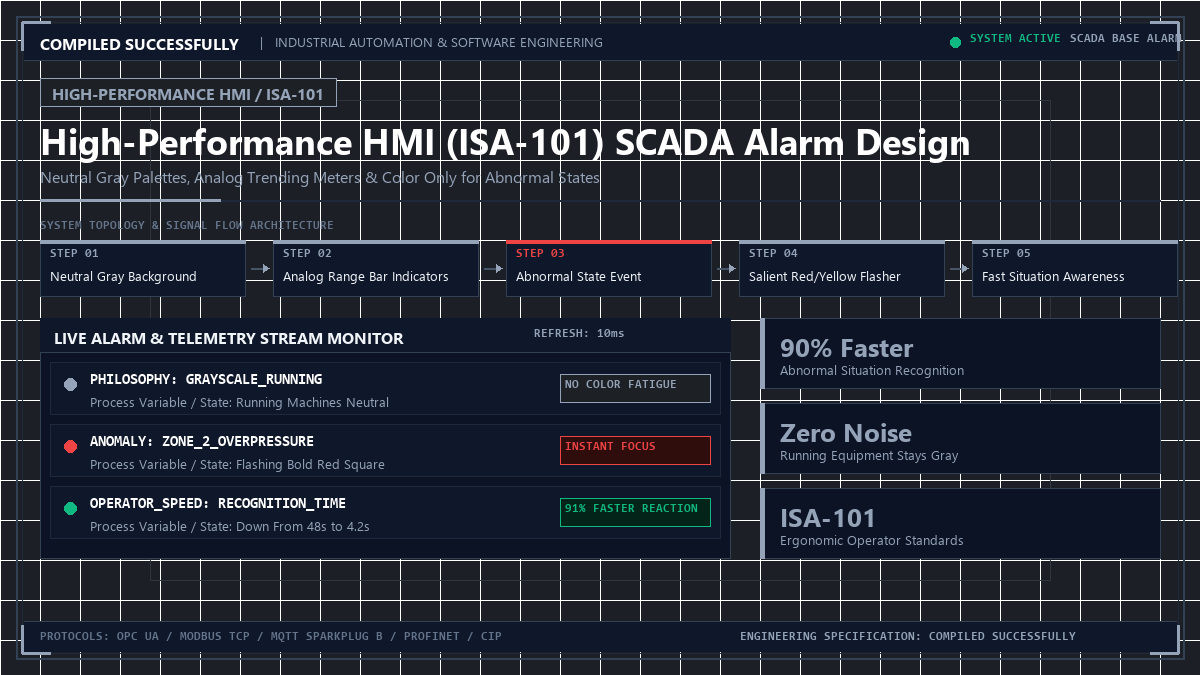Click COMPILED SUCCESSFULLY in the header
The height and width of the screenshot is (675, 1200).
click(139, 44)
